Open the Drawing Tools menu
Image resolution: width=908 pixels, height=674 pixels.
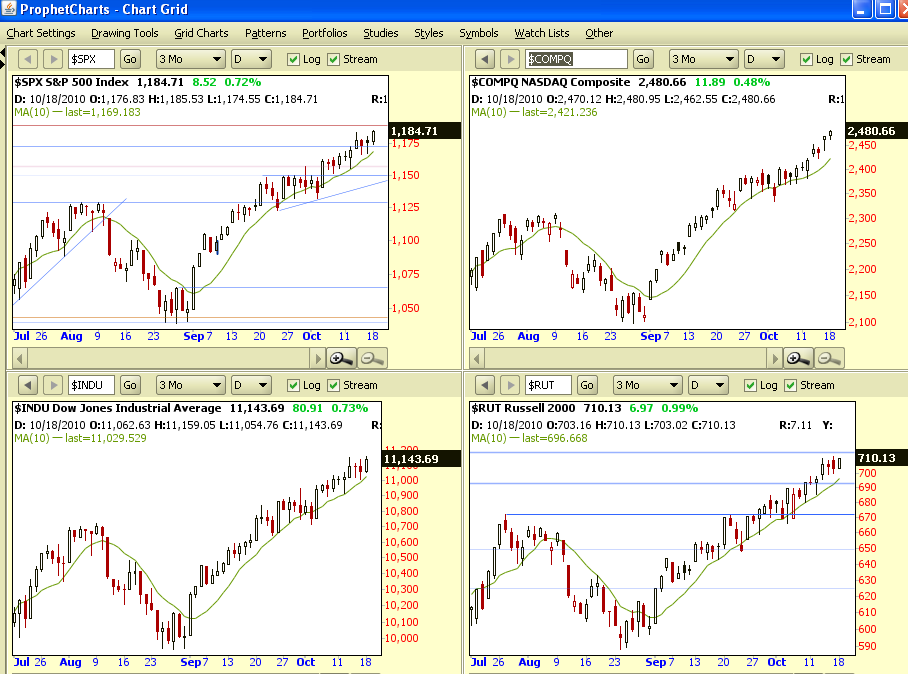click(125, 33)
